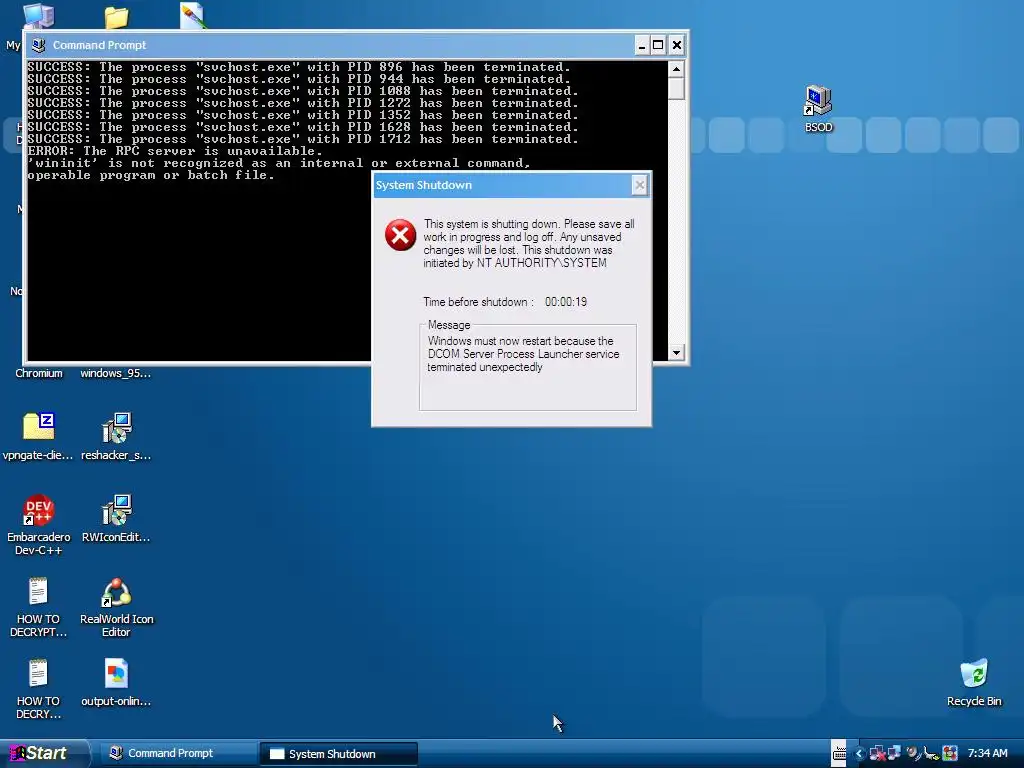Select the My Computer desktop icon
This screenshot has width=1024, height=768.
39,14
